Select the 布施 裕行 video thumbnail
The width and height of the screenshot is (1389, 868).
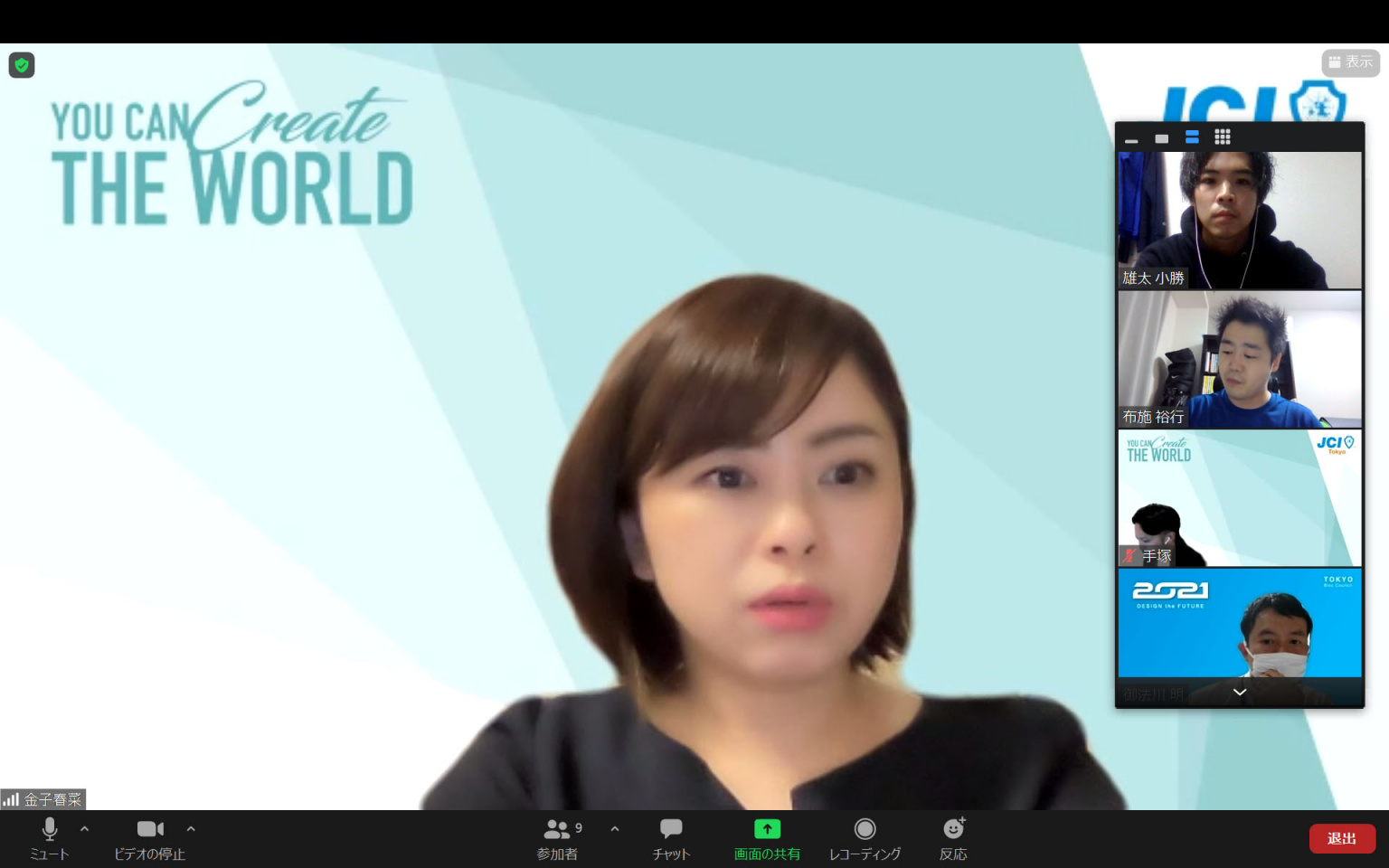click(x=1240, y=359)
